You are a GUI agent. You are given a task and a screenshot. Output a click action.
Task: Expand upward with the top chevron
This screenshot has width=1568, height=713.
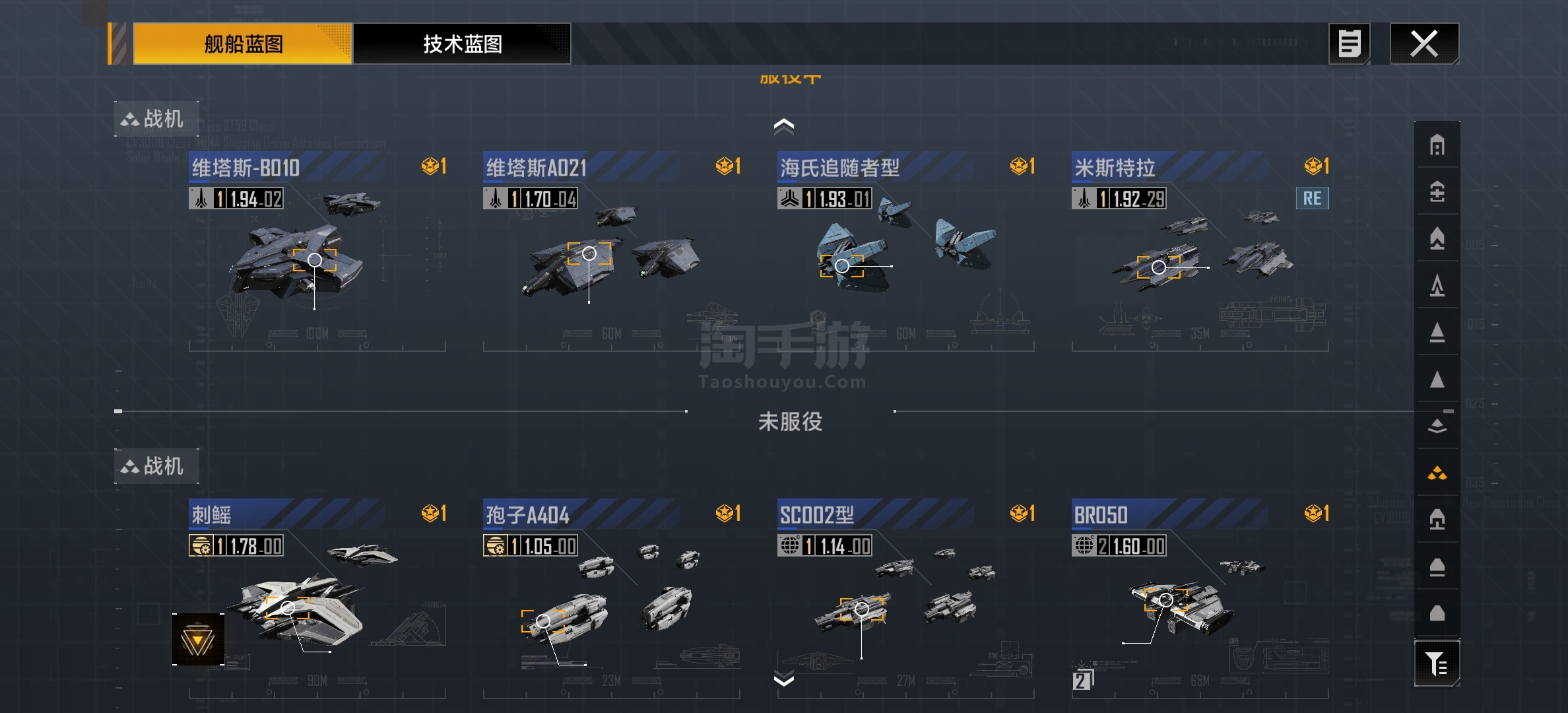(x=783, y=125)
